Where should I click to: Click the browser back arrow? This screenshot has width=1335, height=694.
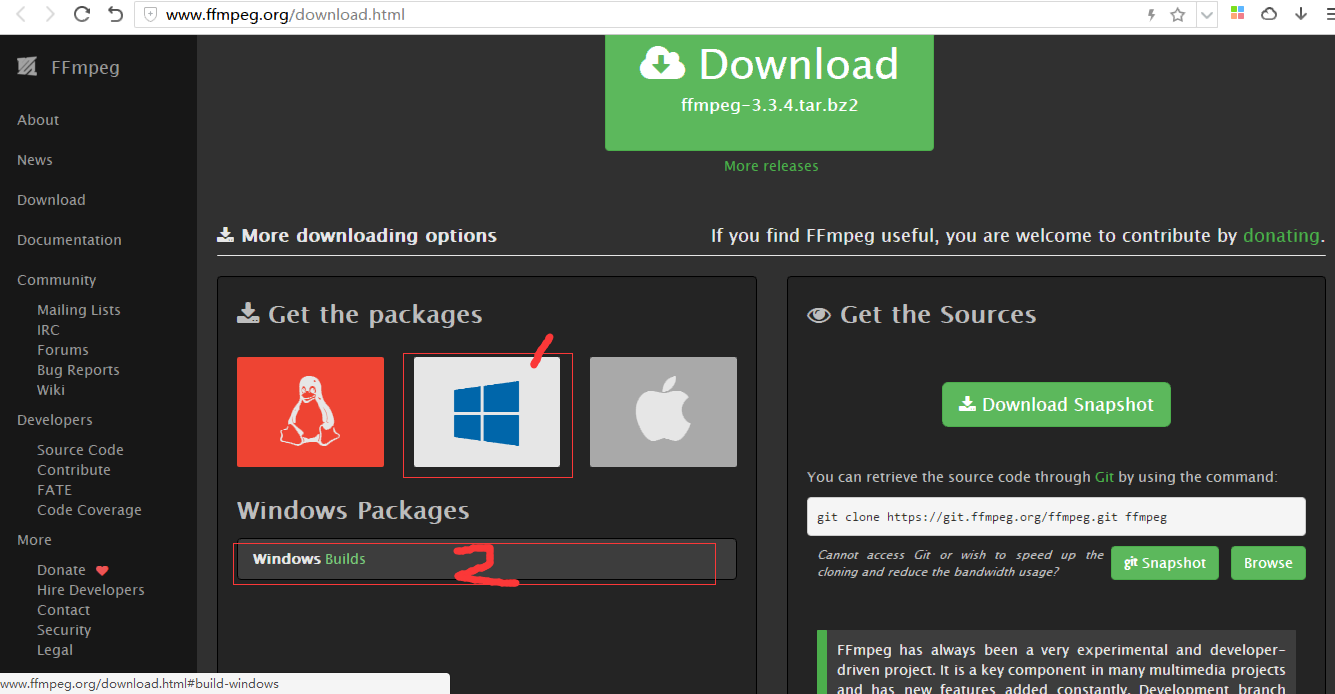point(21,14)
